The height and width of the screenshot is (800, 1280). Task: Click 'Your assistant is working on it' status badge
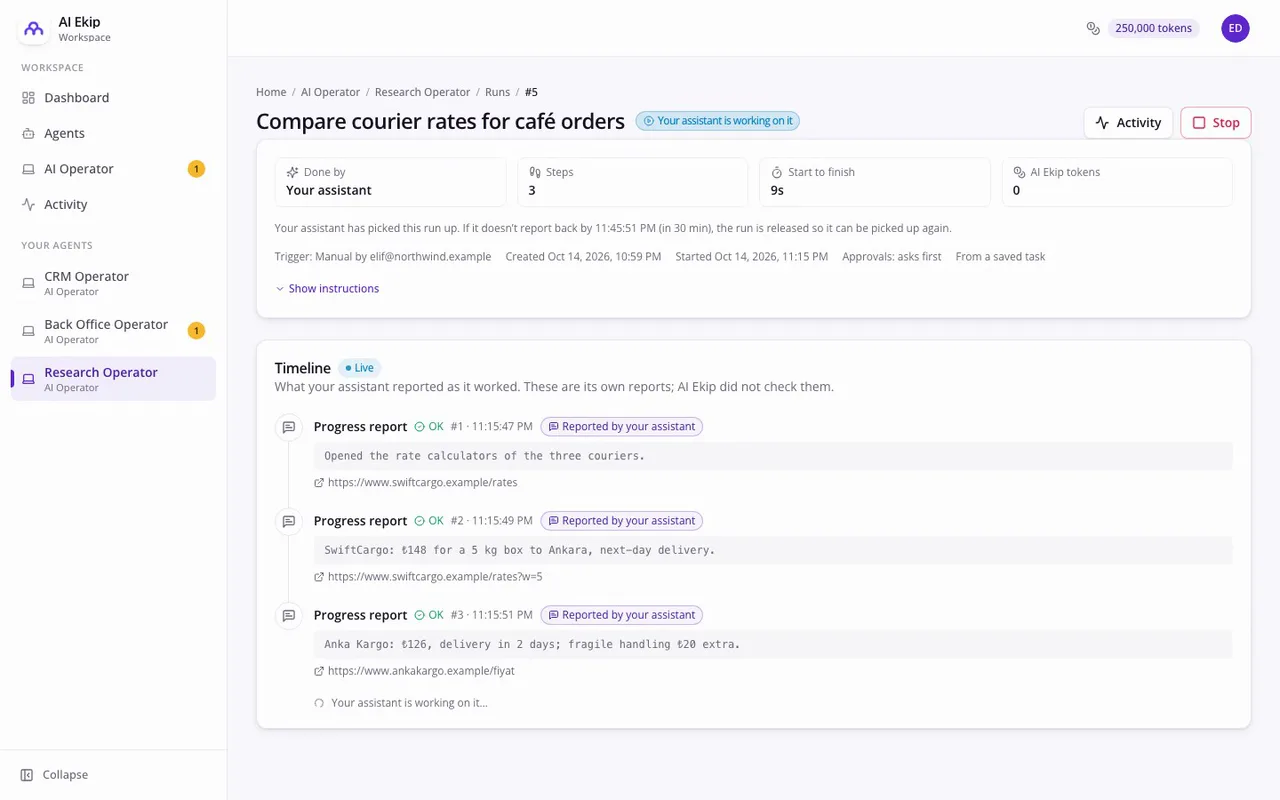[718, 121]
